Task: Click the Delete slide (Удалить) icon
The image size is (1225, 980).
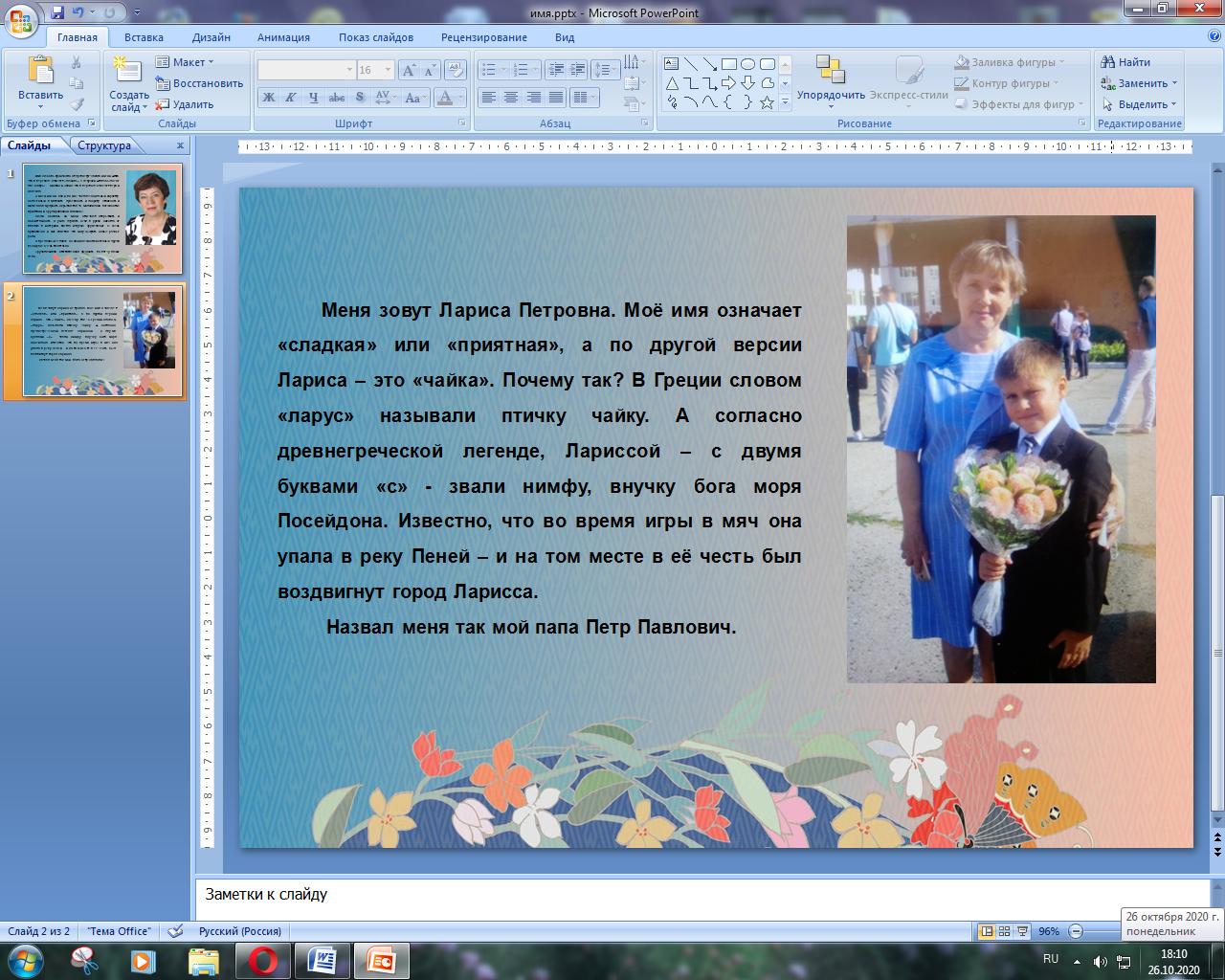Action: point(185,104)
